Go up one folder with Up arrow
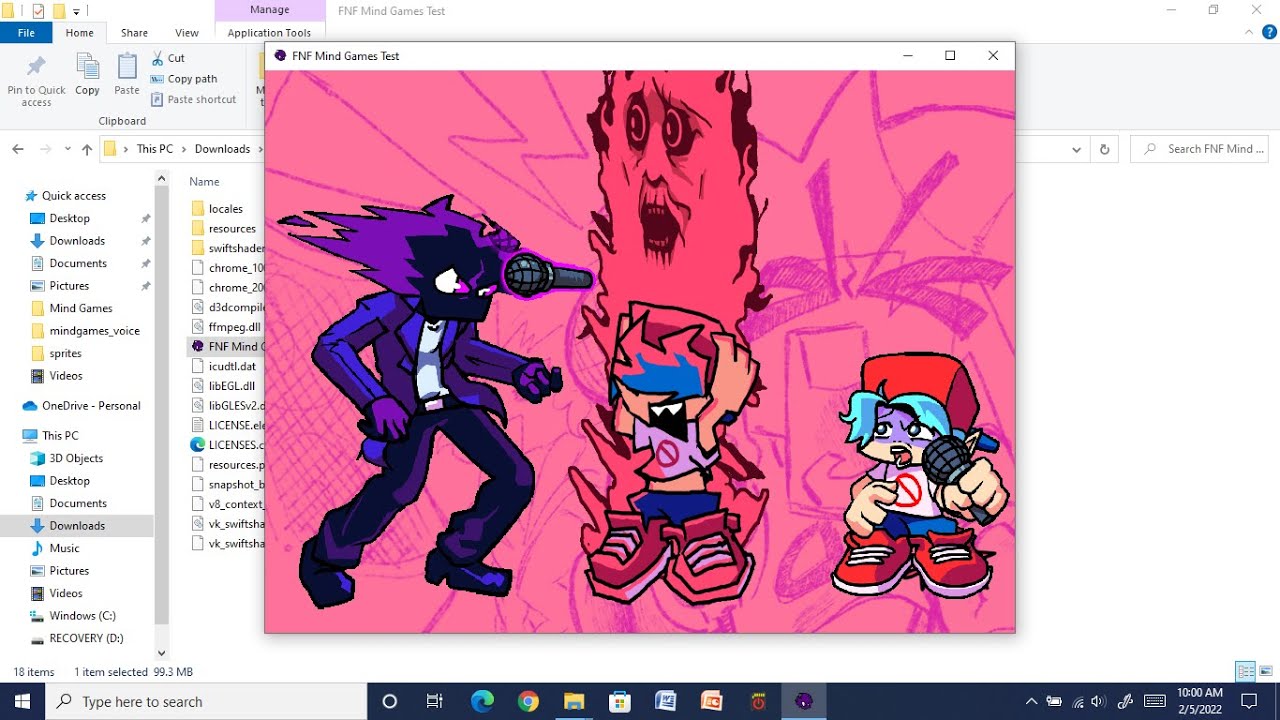The image size is (1280, 720). point(87,149)
